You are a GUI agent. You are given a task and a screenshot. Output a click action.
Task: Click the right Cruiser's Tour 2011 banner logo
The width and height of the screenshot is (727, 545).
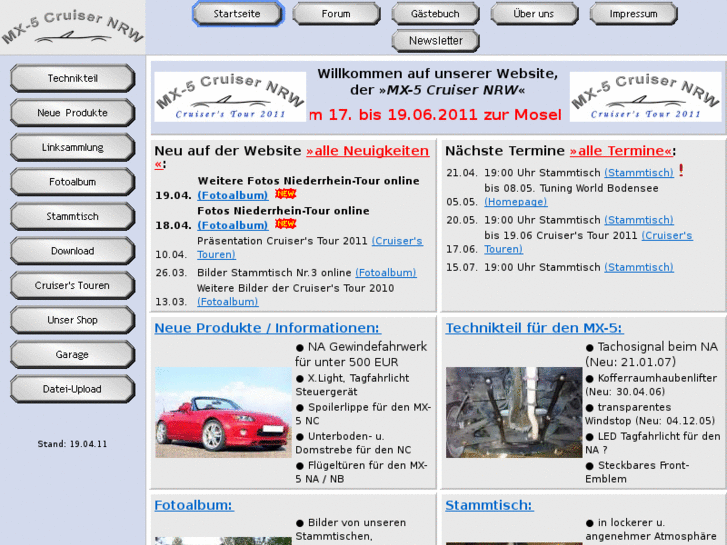[x=645, y=96]
